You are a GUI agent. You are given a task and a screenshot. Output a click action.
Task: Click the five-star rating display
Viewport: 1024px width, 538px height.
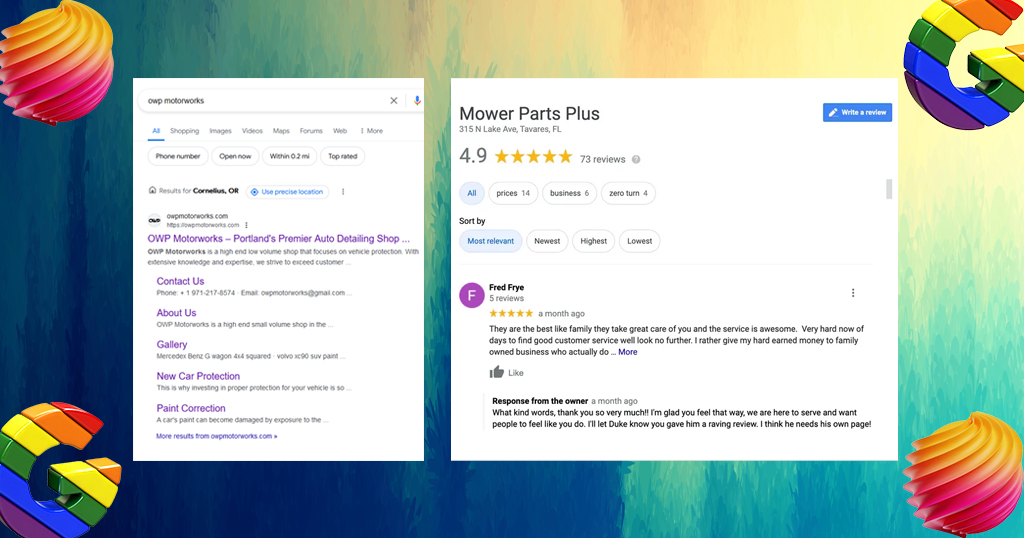point(533,157)
